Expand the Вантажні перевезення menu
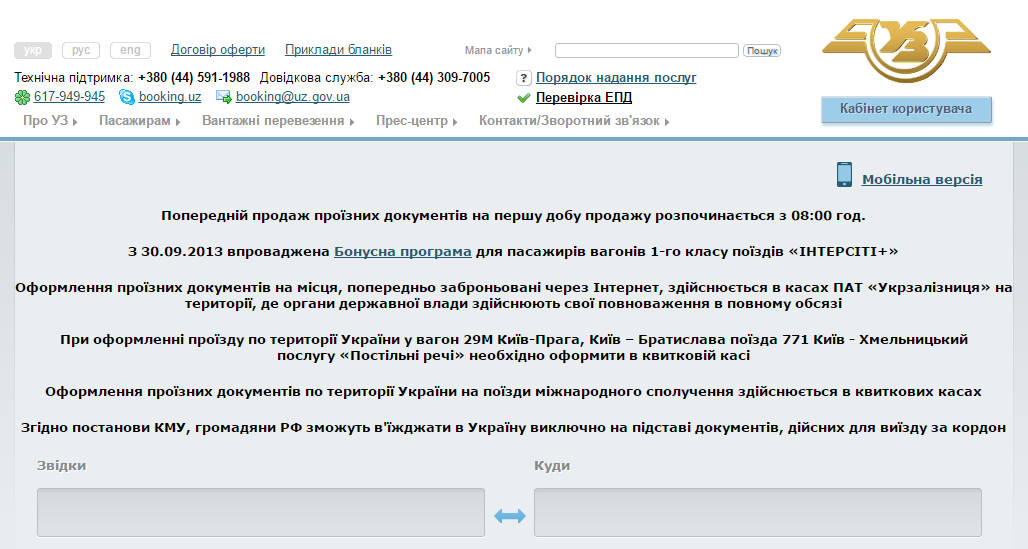 coord(278,121)
